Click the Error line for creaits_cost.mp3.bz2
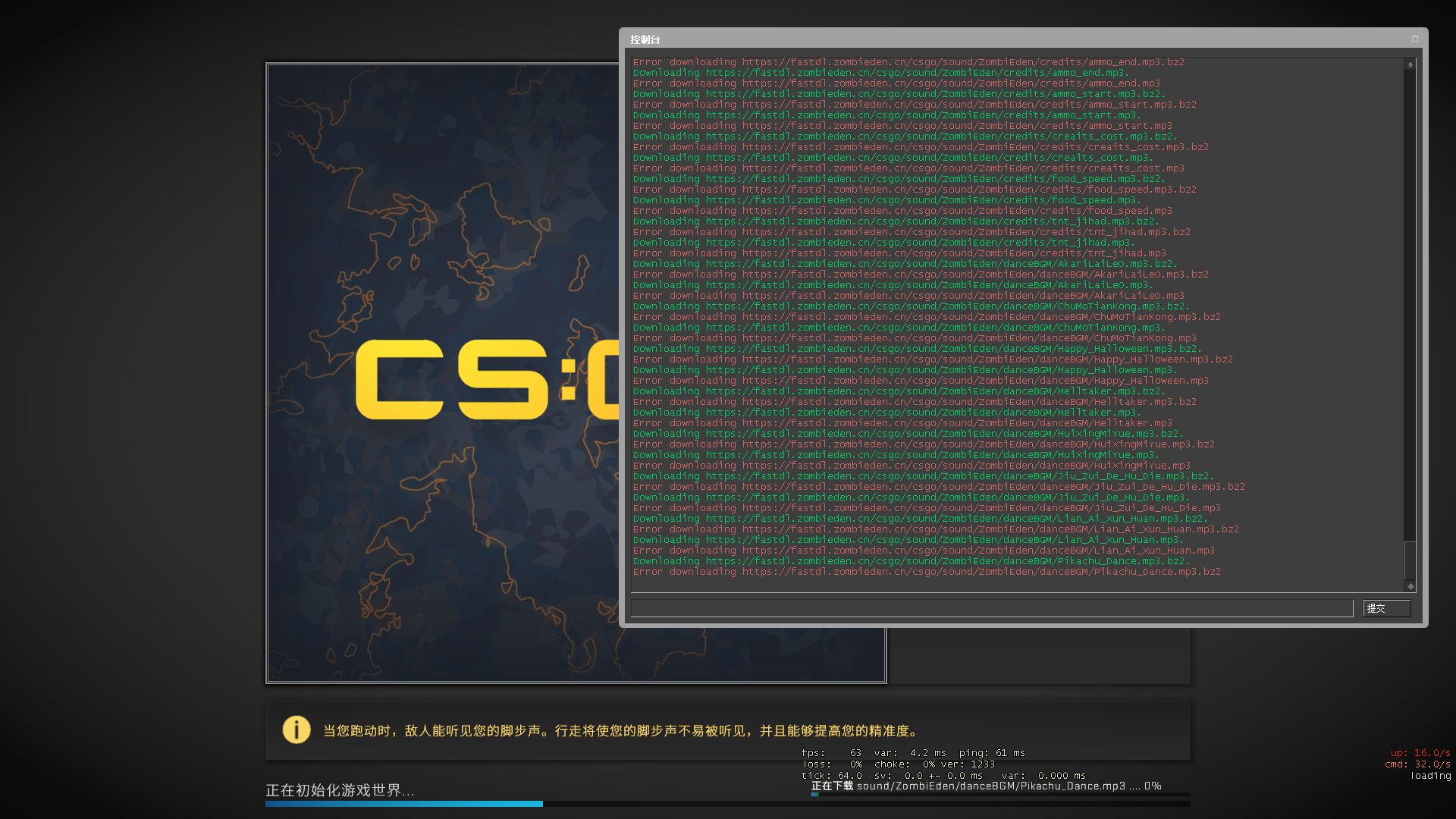 [x=921, y=147]
